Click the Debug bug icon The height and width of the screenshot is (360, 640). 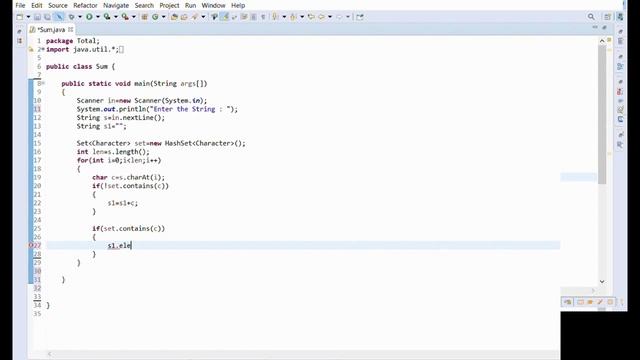coord(71,17)
